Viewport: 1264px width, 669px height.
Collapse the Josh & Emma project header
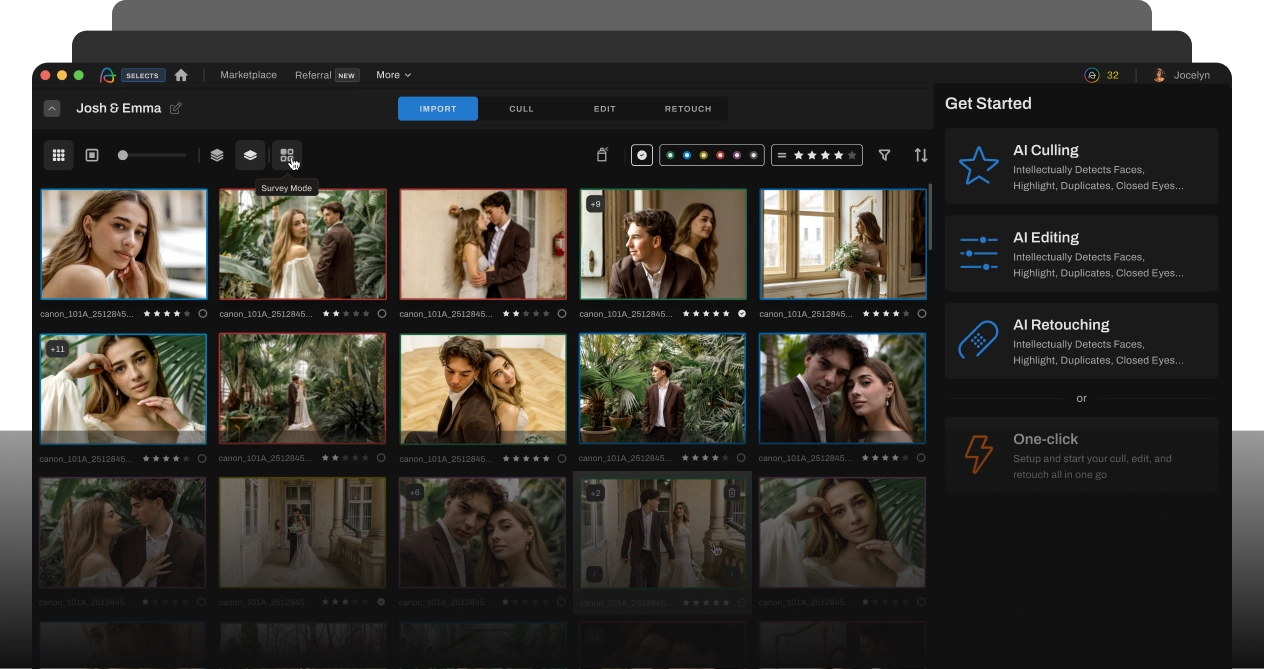[52, 108]
